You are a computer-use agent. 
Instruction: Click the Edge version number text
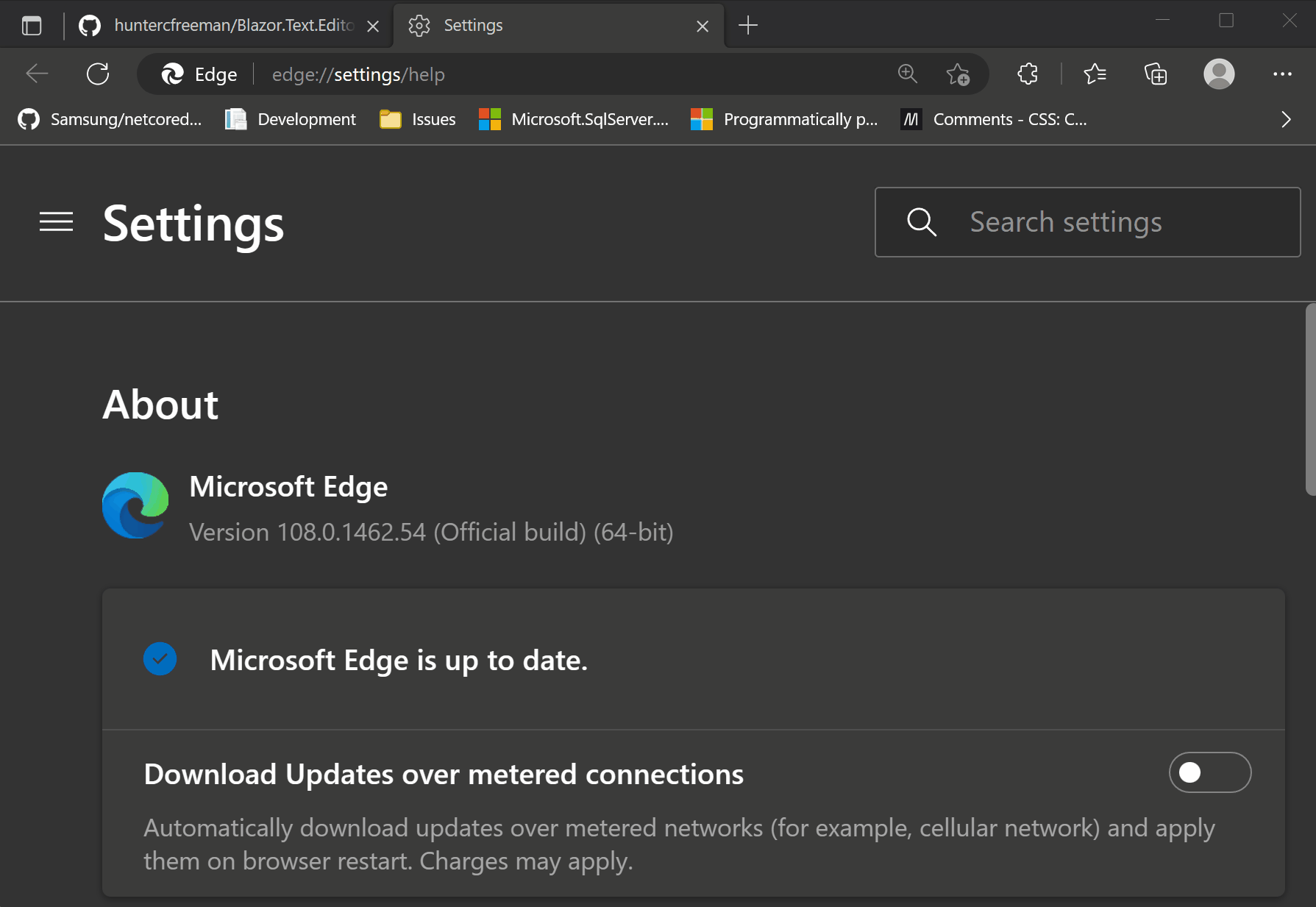click(431, 532)
